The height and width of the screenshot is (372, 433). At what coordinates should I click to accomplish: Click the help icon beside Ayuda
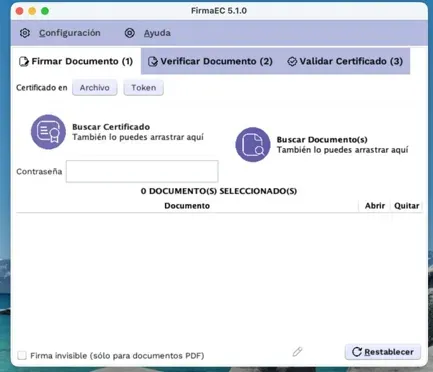(130, 33)
